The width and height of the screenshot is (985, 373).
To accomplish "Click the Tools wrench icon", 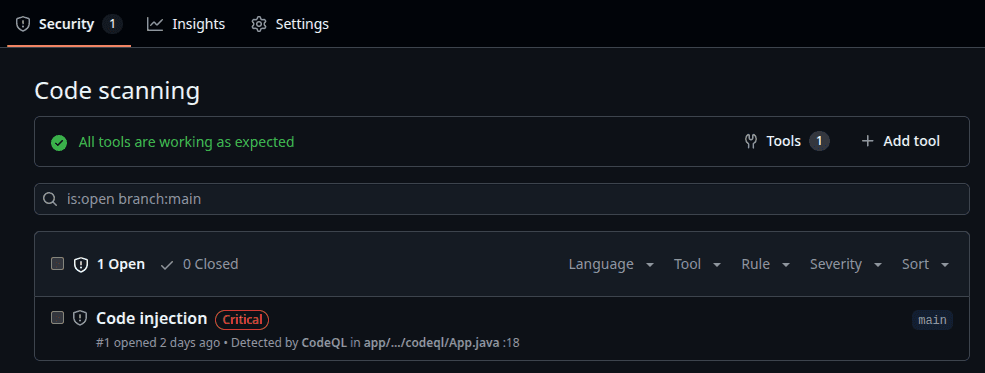I will [750, 141].
